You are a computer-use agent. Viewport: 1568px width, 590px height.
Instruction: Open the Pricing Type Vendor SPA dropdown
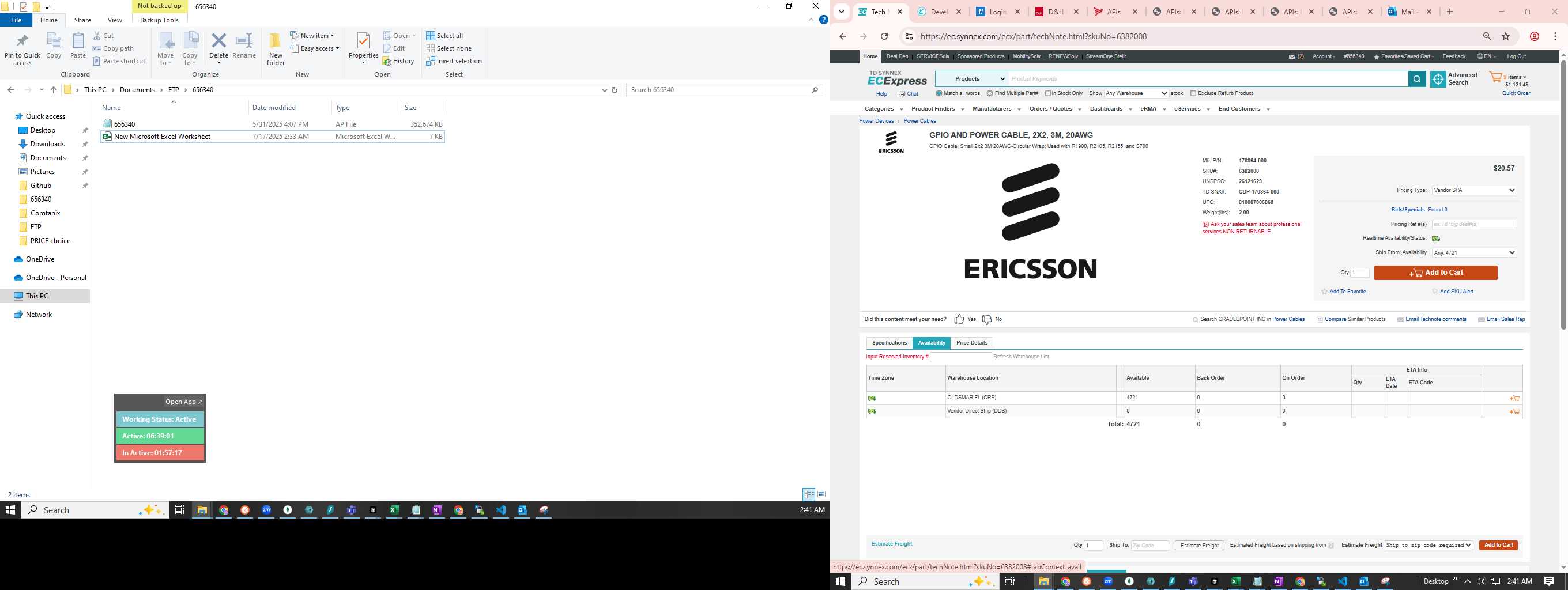[1473, 190]
